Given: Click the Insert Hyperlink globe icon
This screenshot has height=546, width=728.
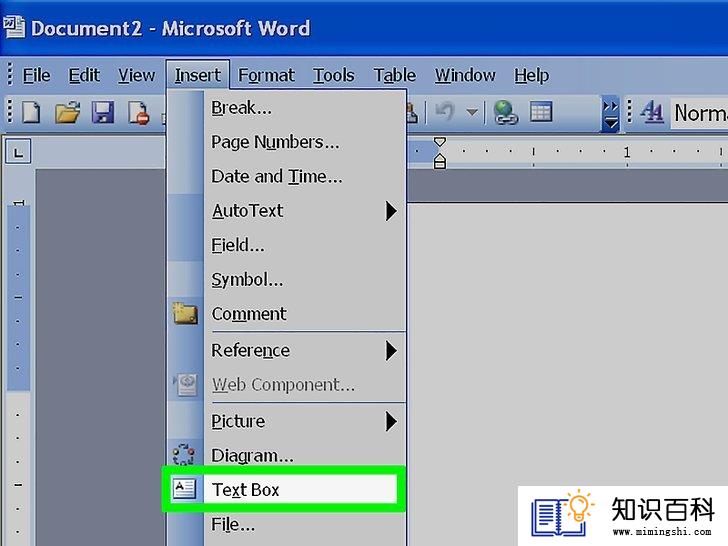Looking at the screenshot, I should coord(506,112).
